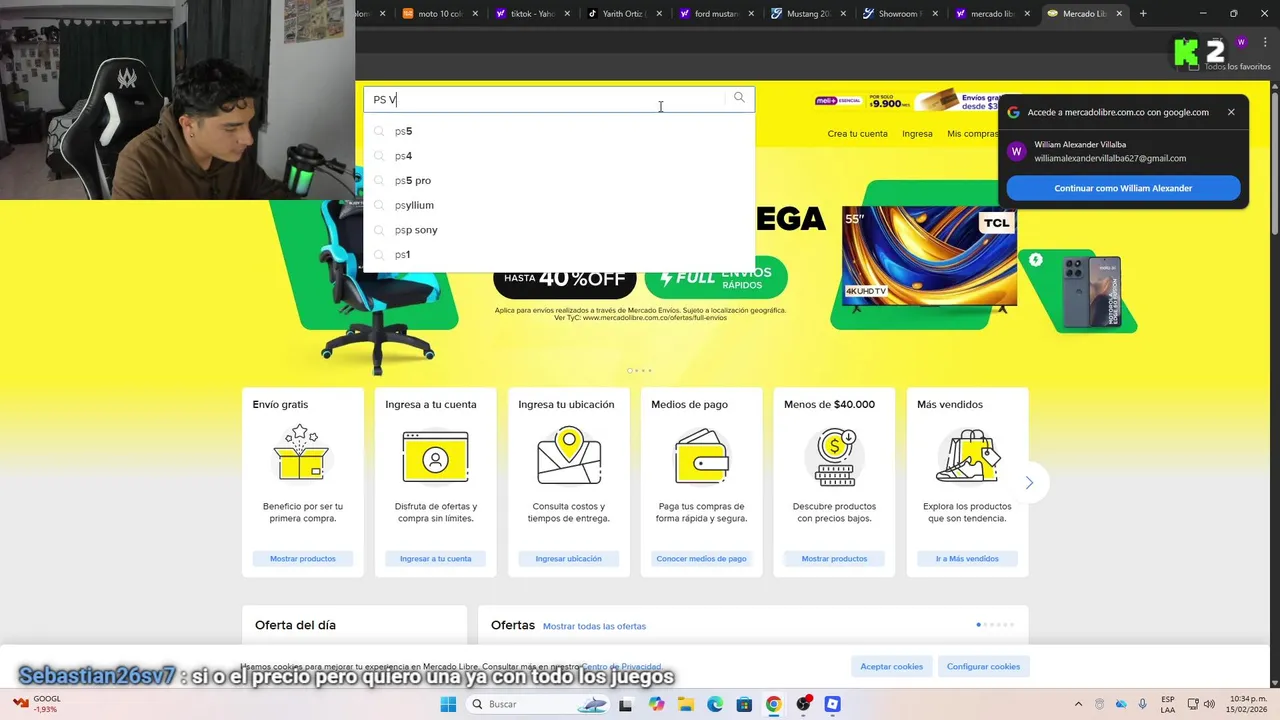Show hidden system tray icons chevron
The height and width of the screenshot is (720, 1280).
[1078, 704]
